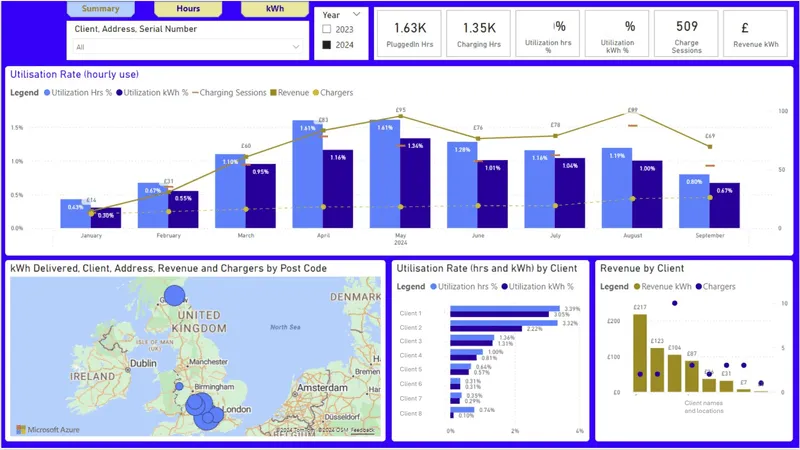The height and width of the screenshot is (450, 800).
Task: Open the Hours tab
Action: pyautogui.click(x=188, y=9)
